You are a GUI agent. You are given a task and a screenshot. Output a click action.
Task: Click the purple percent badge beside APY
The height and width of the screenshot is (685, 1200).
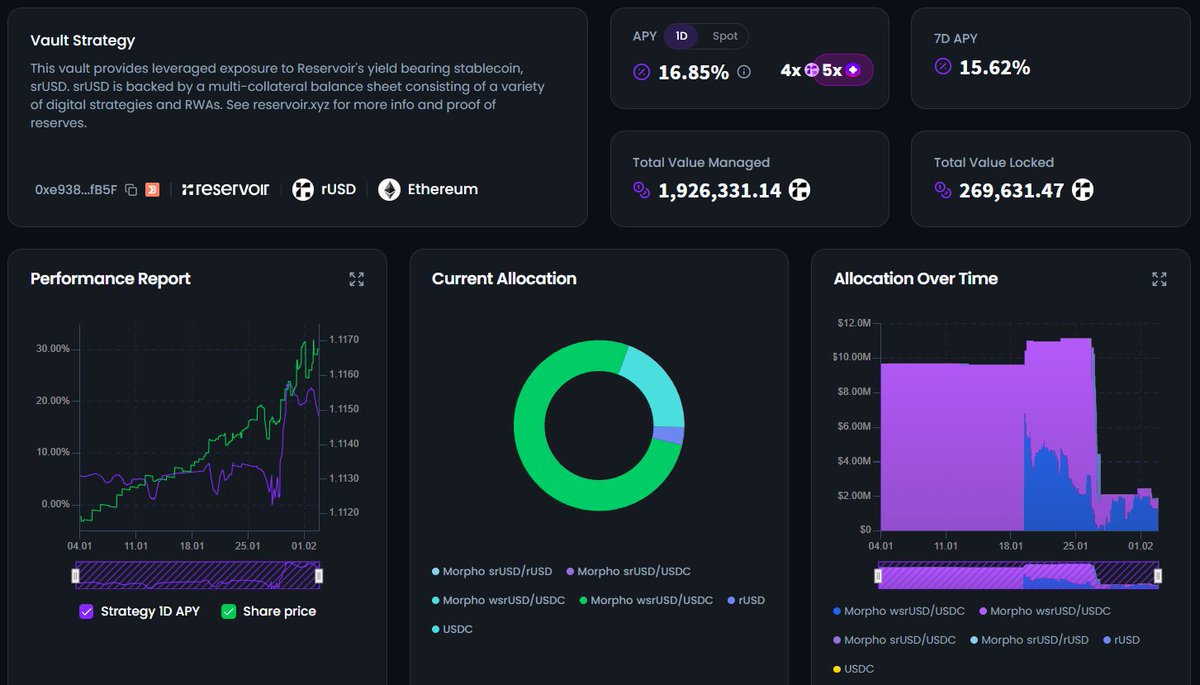coord(641,71)
